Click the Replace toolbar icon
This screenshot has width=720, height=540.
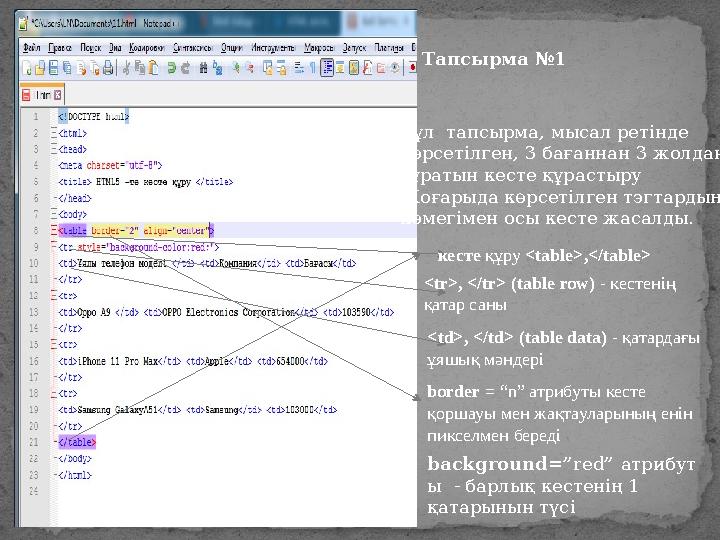pyautogui.click(x=218, y=68)
